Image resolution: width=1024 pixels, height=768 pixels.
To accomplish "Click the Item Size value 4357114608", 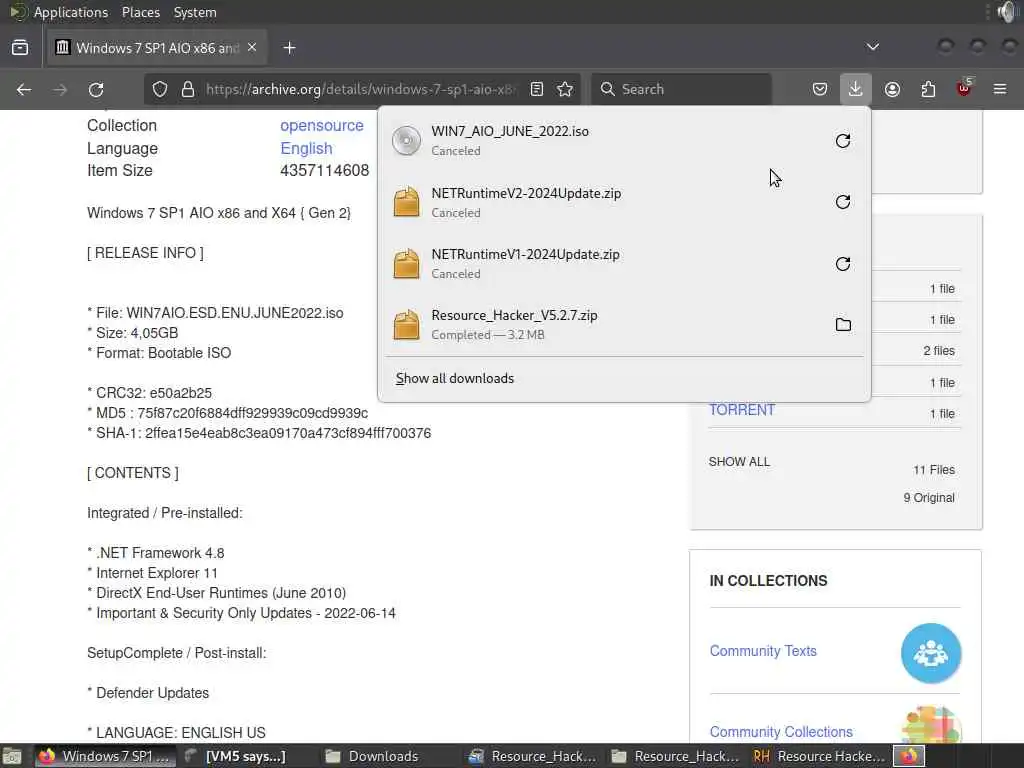I will coord(325,170).
